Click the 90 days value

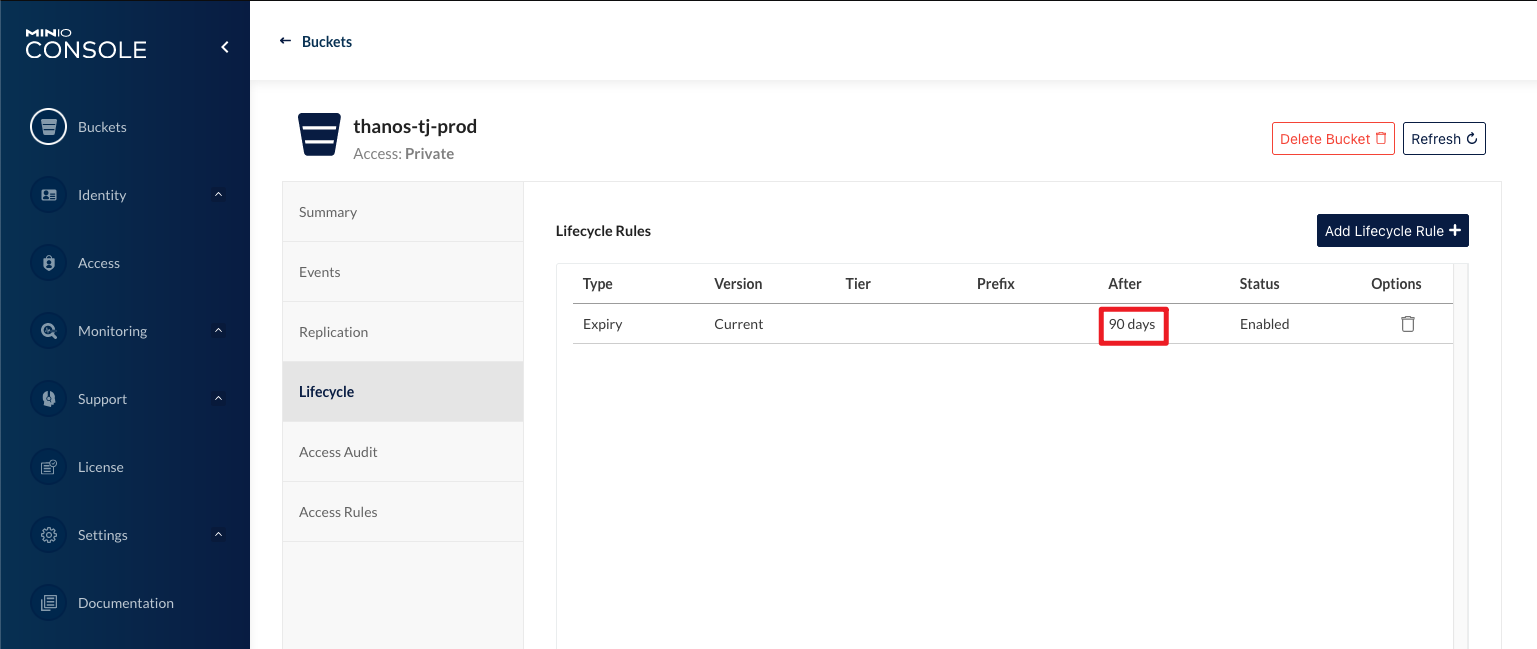point(1132,324)
